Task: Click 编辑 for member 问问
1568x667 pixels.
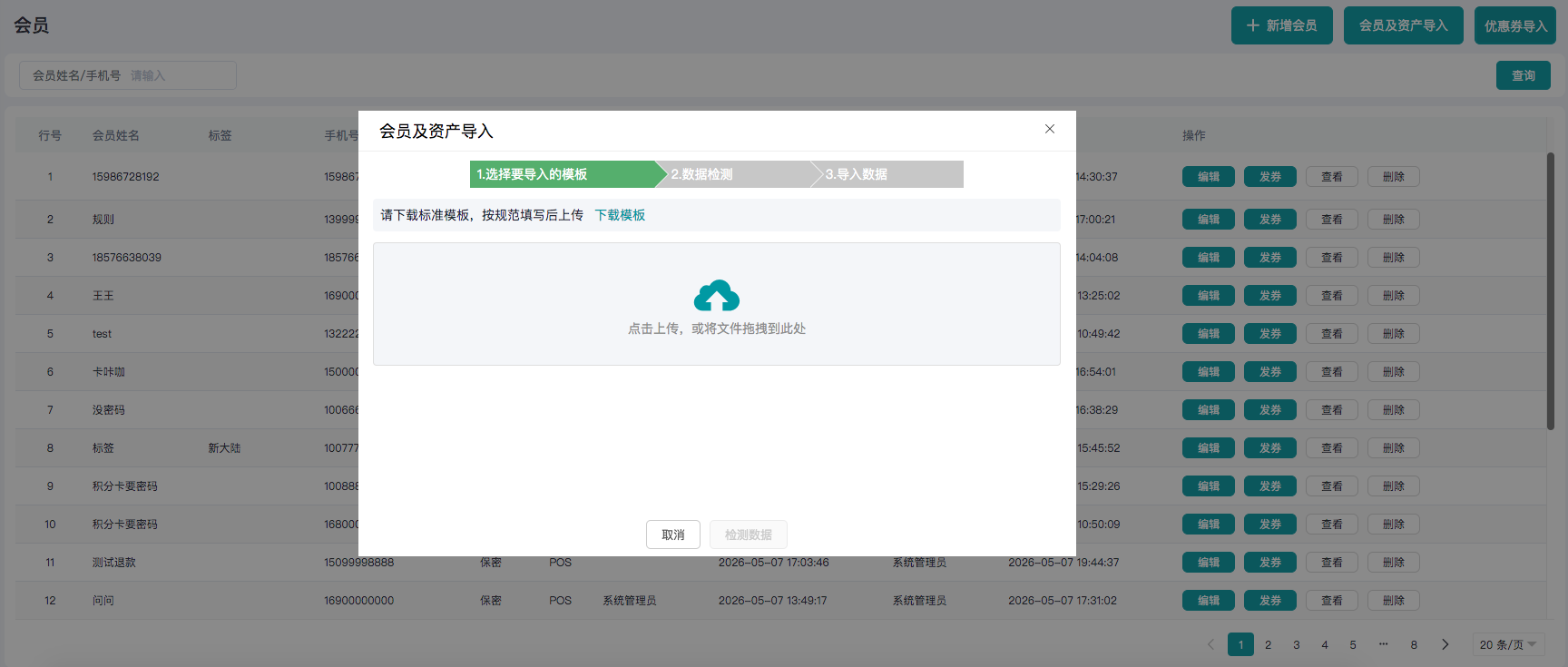Action: 1209,601
